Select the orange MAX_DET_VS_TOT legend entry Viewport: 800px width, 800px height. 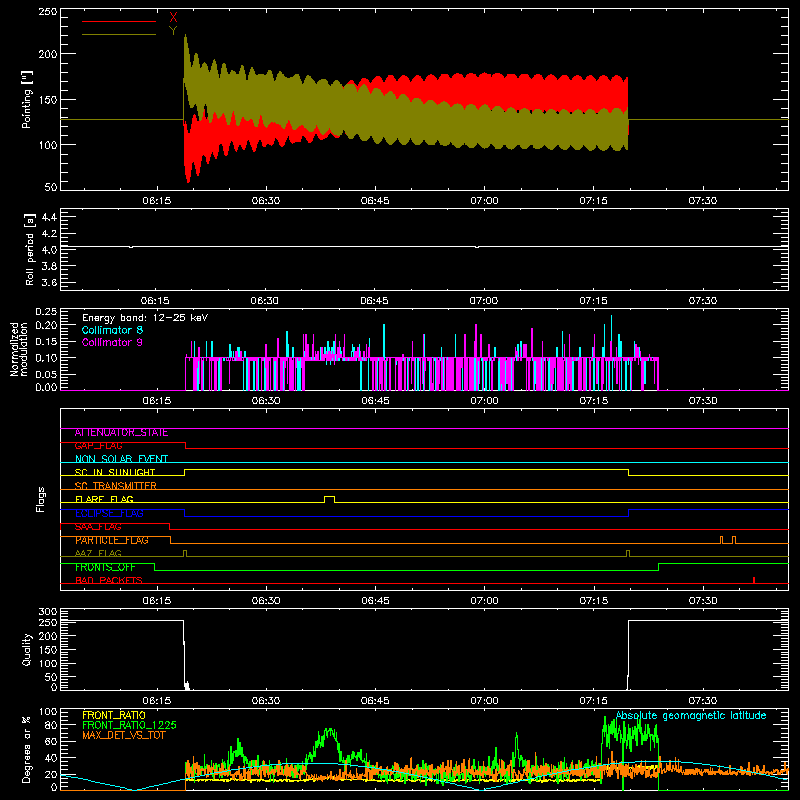[124, 735]
